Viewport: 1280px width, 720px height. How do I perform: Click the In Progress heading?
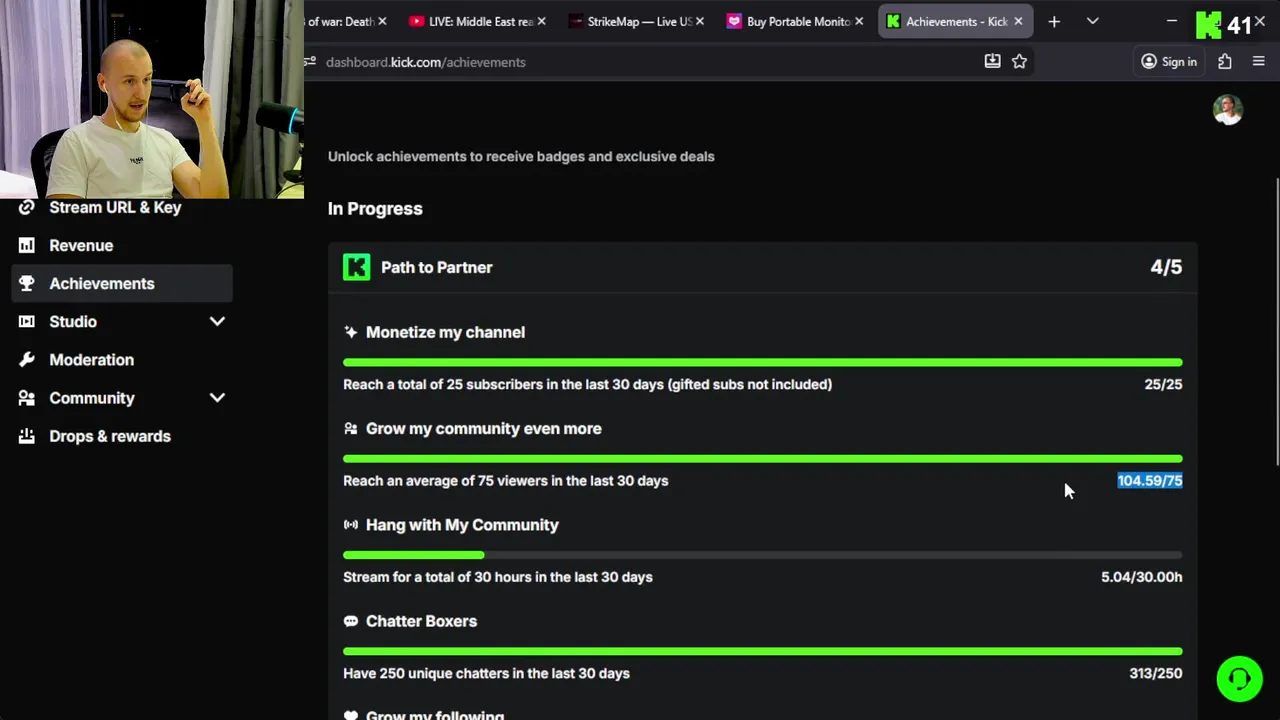pos(375,208)
